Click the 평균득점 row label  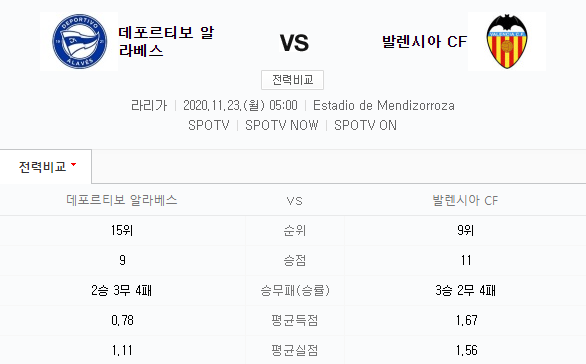(x=294, y=320)
